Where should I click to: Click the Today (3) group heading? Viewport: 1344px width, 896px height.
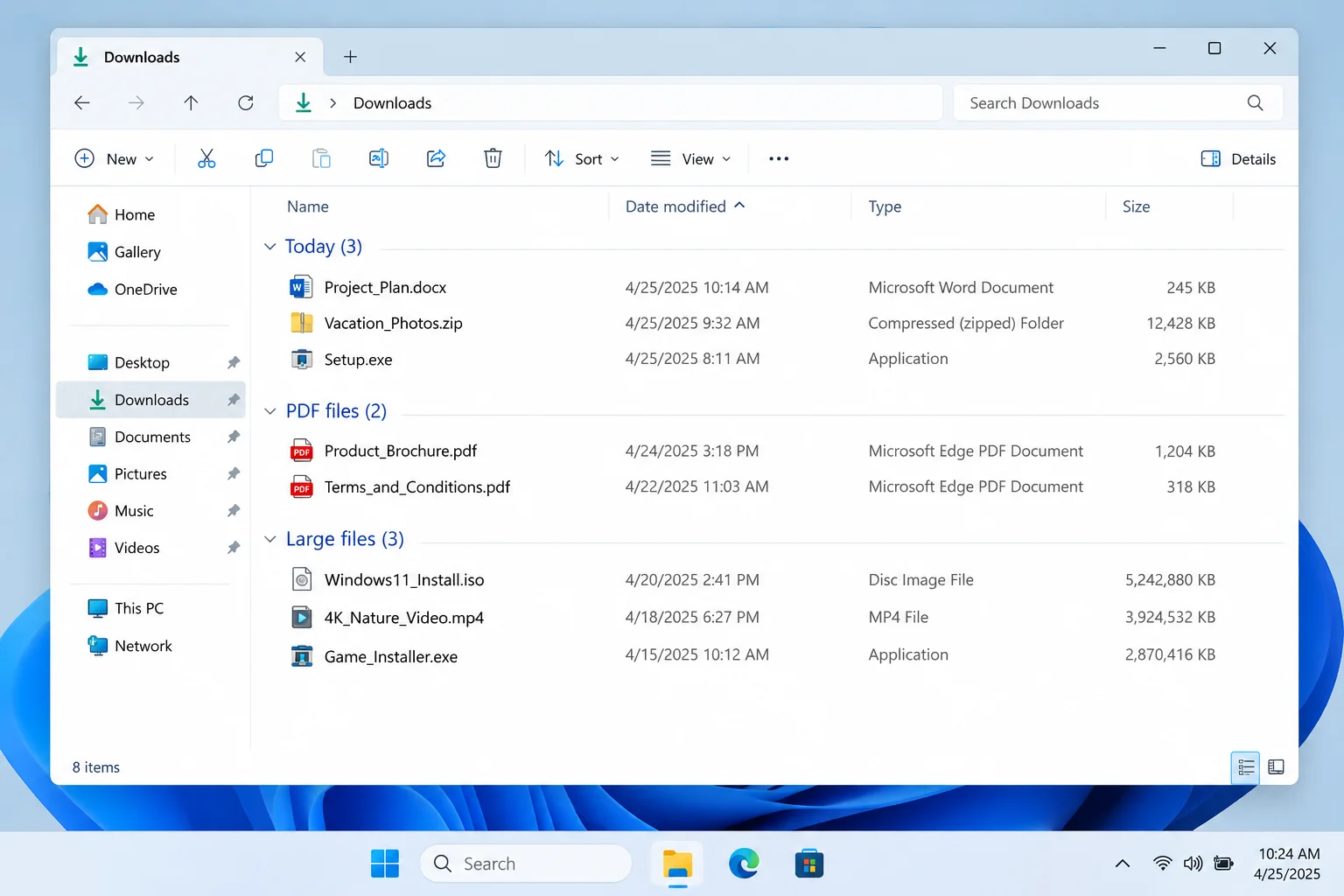click(x=323, y=247)
